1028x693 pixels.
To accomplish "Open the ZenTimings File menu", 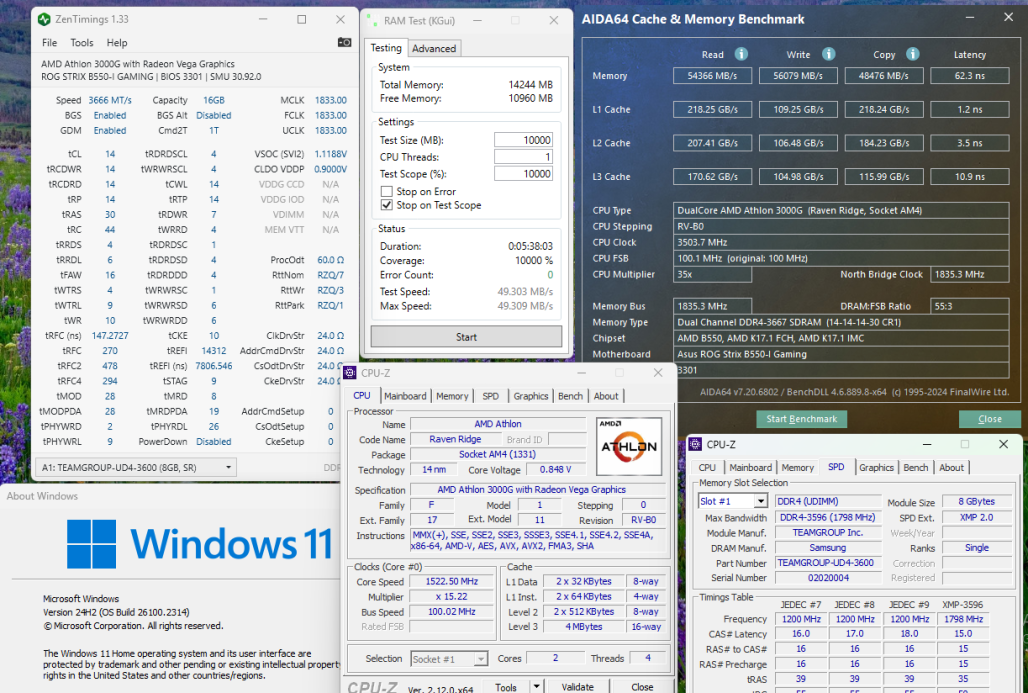I will point(50,43).
